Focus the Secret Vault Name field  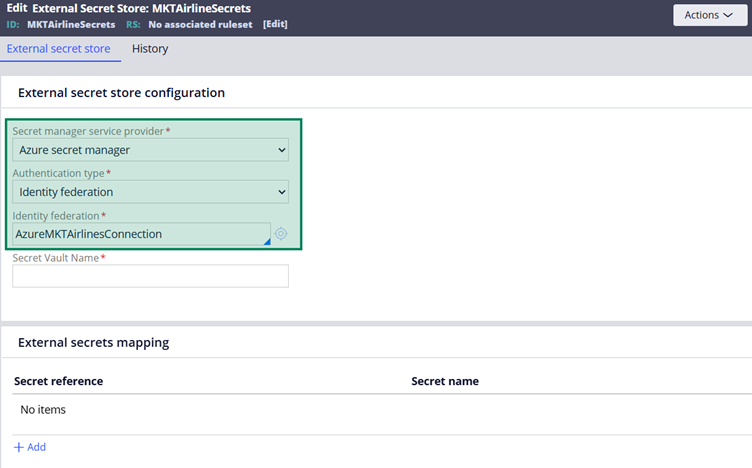tap(150, 276)
